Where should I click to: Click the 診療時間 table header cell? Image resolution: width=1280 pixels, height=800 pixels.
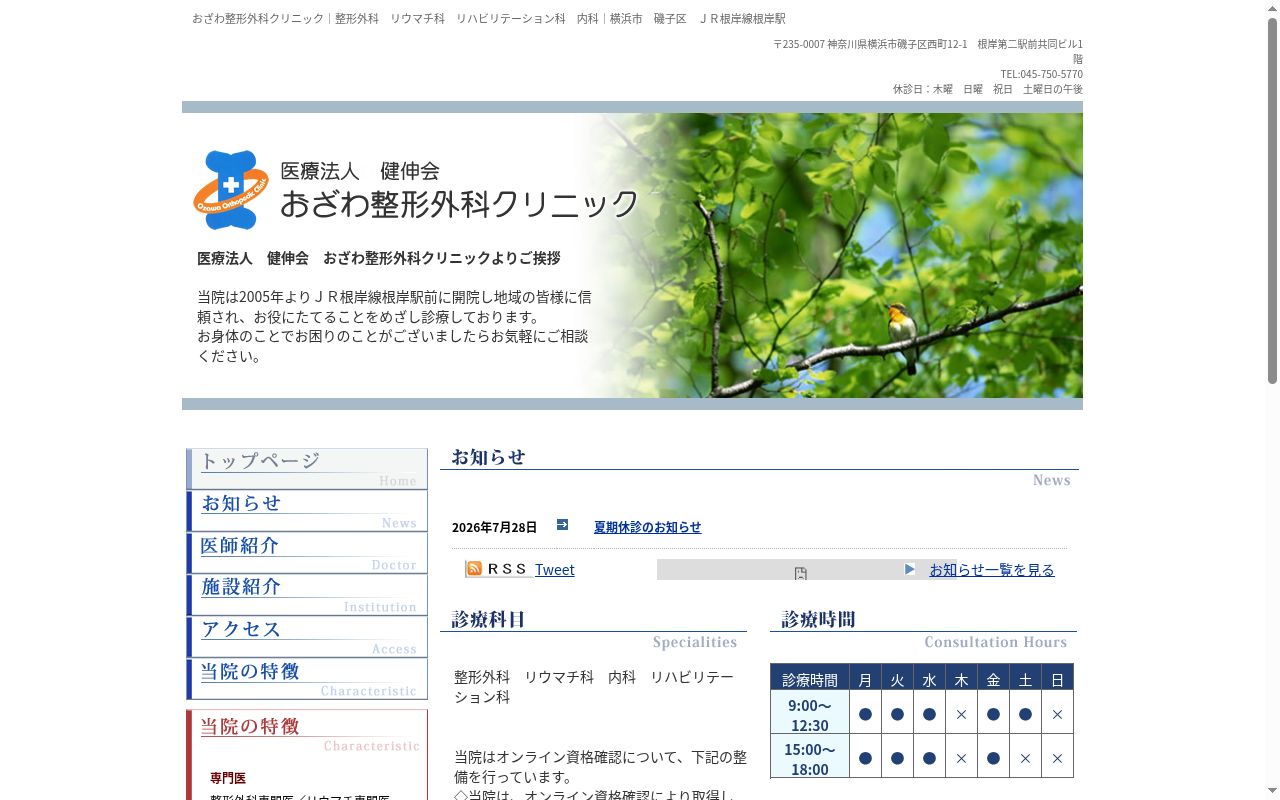tap(810, 679)
